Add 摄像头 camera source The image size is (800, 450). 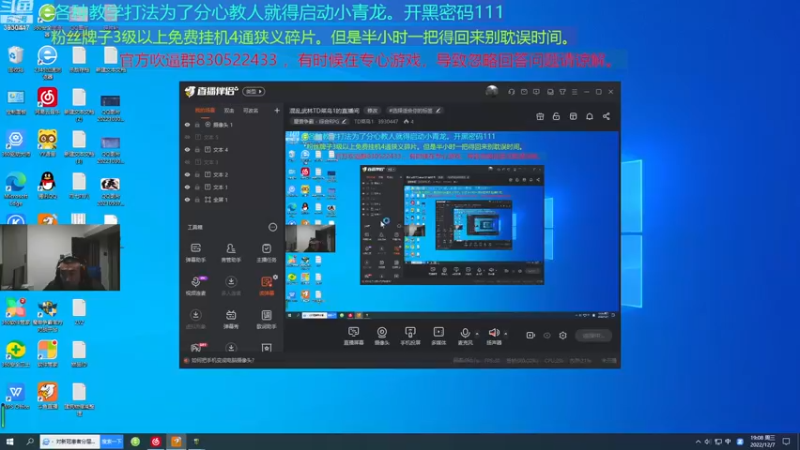[382, 336]
